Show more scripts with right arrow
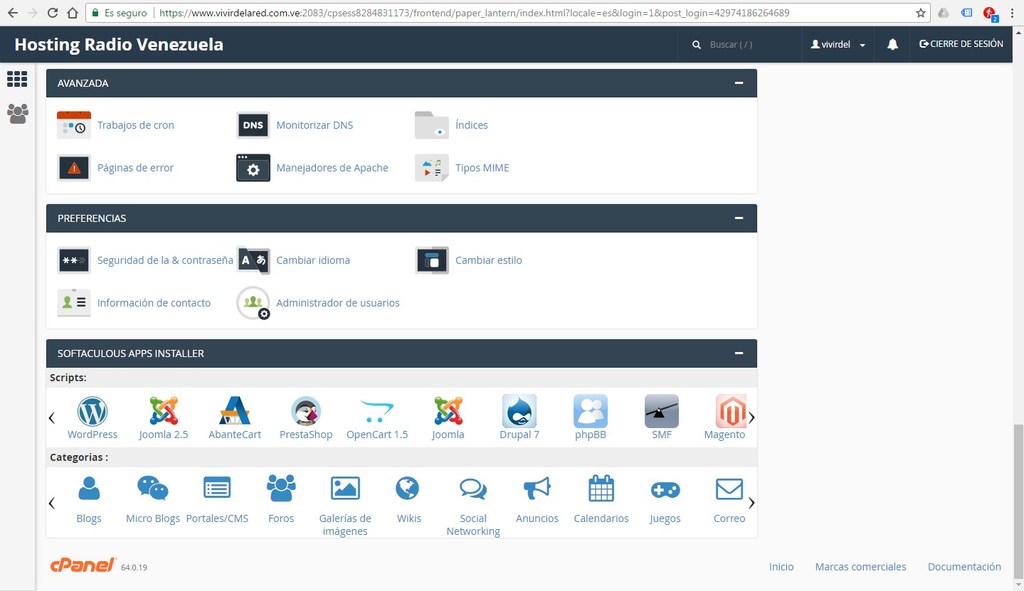Image resolution: width=1024 pixels, height=591 pixels. point(752,417)
